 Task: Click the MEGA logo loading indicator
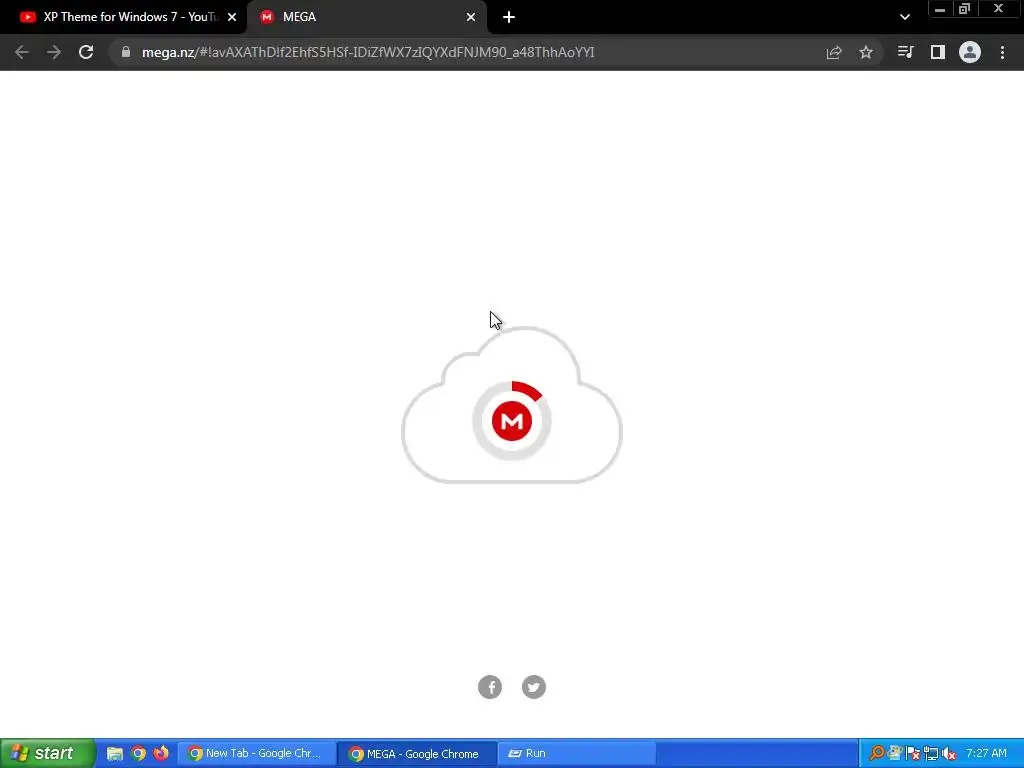tap(512, 421)
